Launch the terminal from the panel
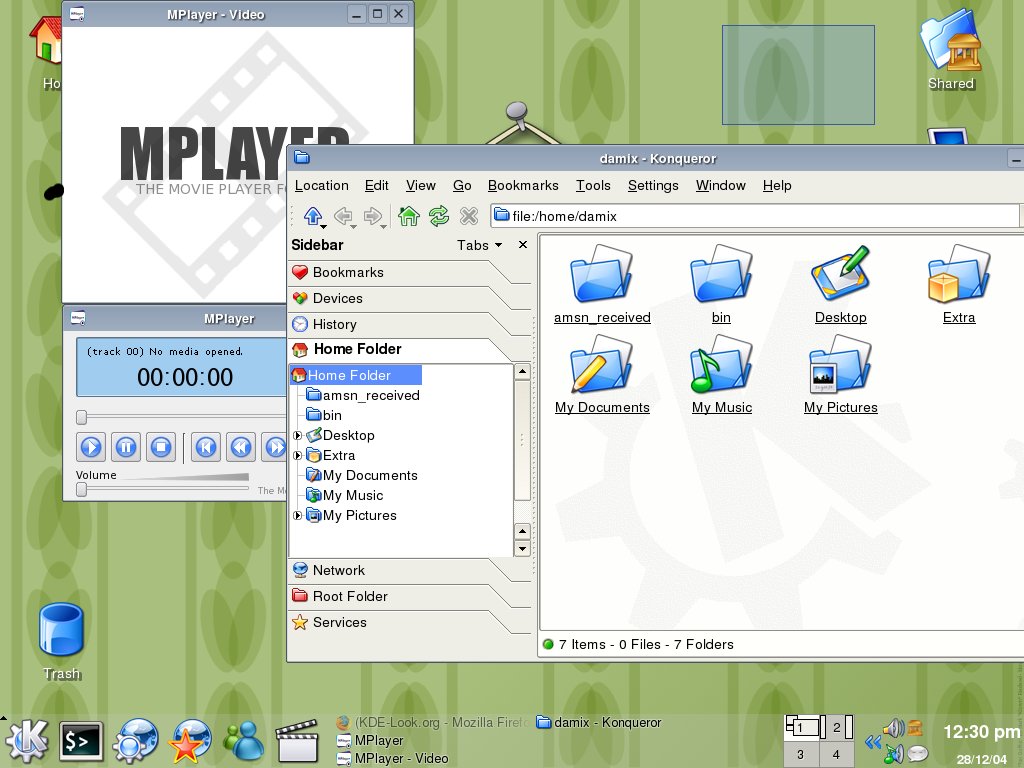Screen dimensions: 1024x768 tap(81, 741)
